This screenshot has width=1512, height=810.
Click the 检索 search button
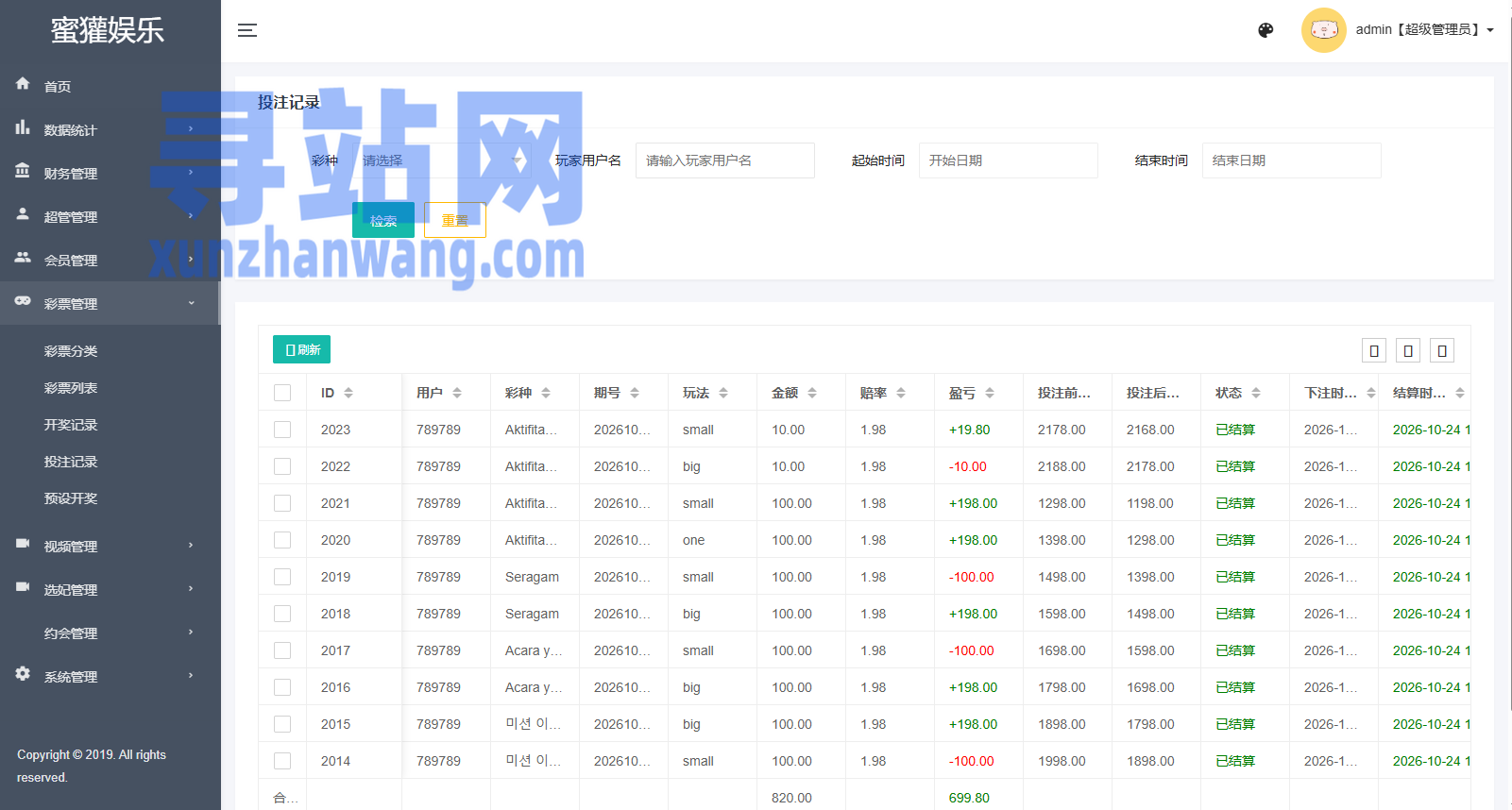pos(383,220)
